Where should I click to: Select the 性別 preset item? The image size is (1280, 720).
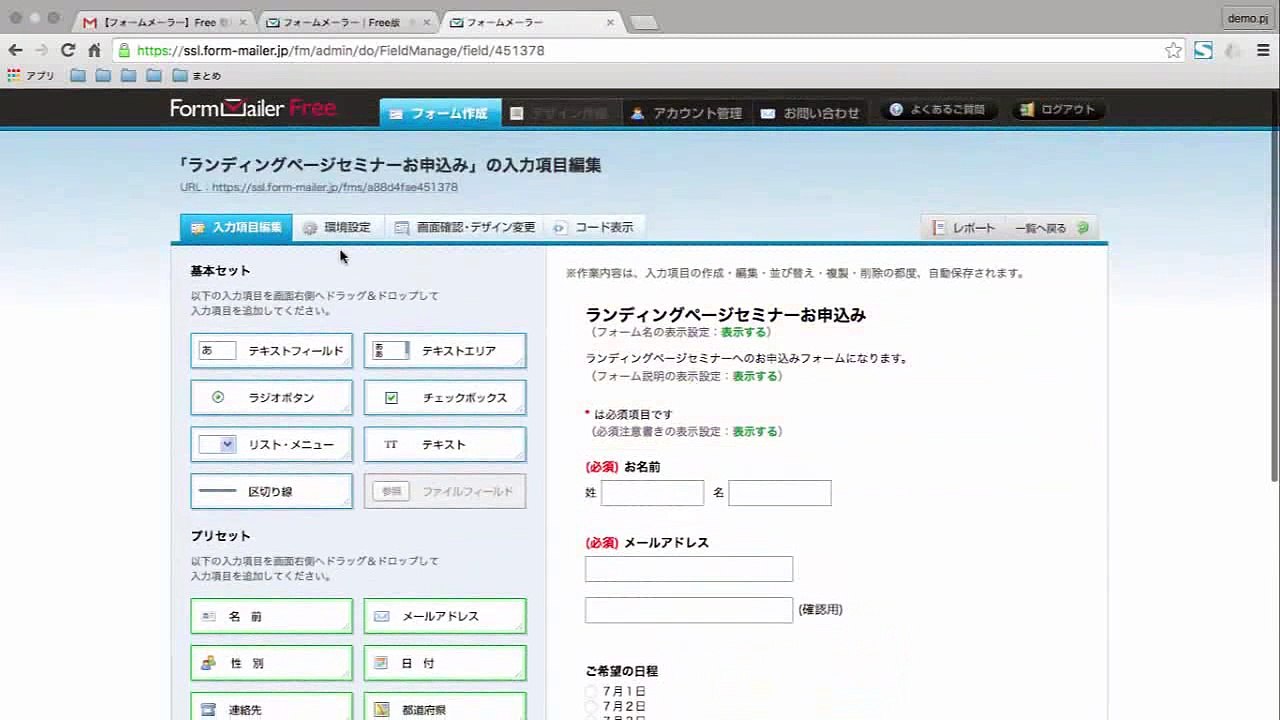(272, 664)
